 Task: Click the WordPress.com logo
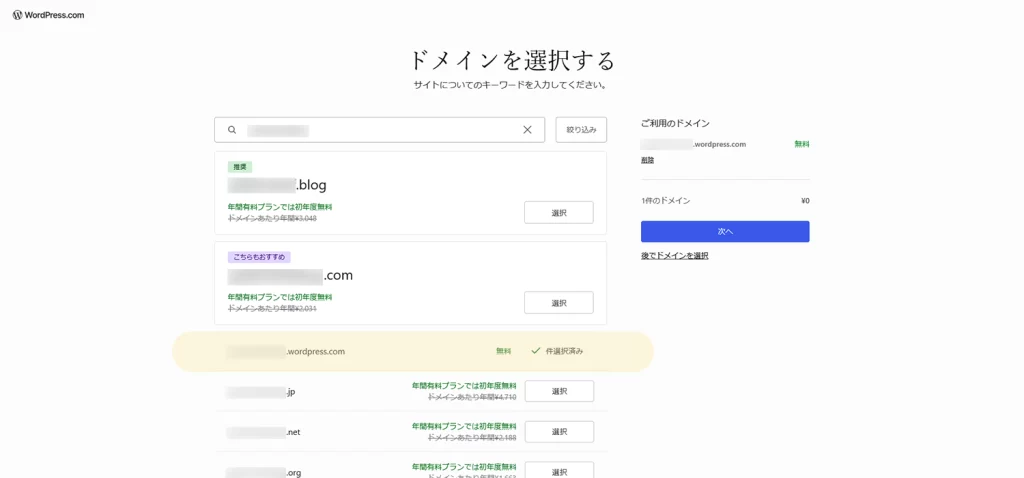(x=48, y=15)
